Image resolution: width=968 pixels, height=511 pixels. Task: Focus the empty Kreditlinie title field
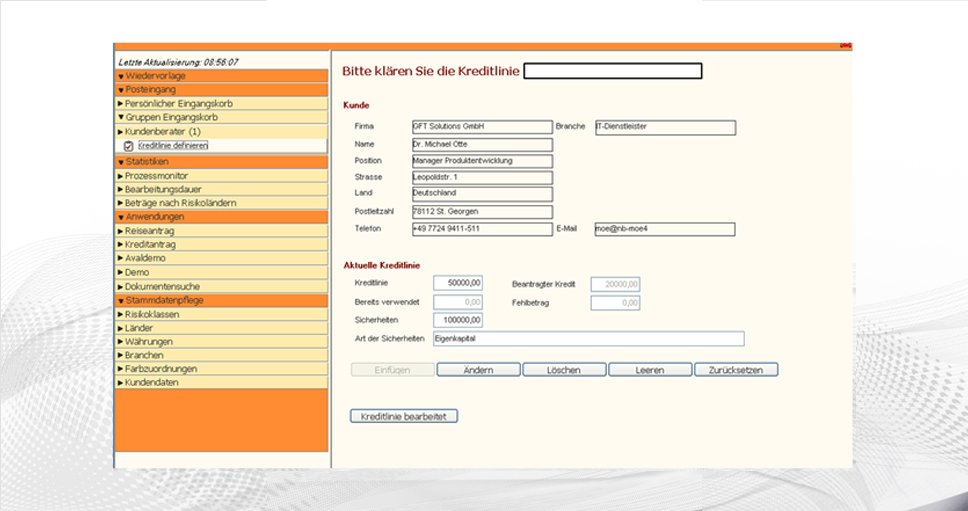point(613,71)
